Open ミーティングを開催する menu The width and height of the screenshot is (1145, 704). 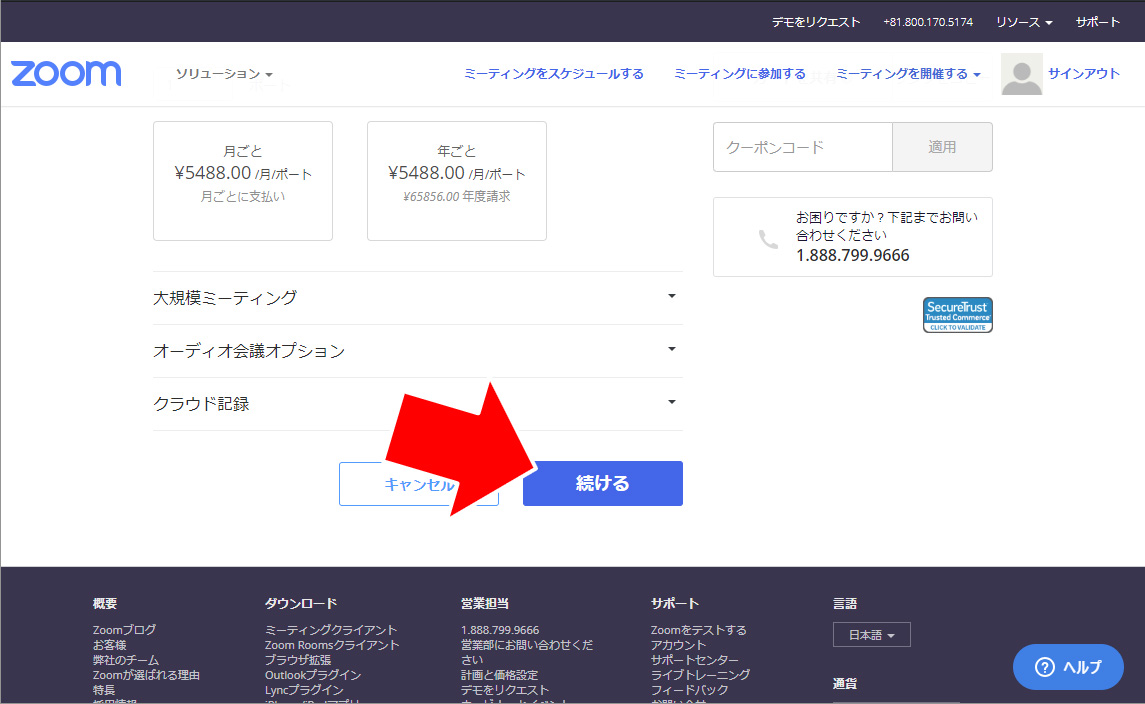click(x=907, y=74)
